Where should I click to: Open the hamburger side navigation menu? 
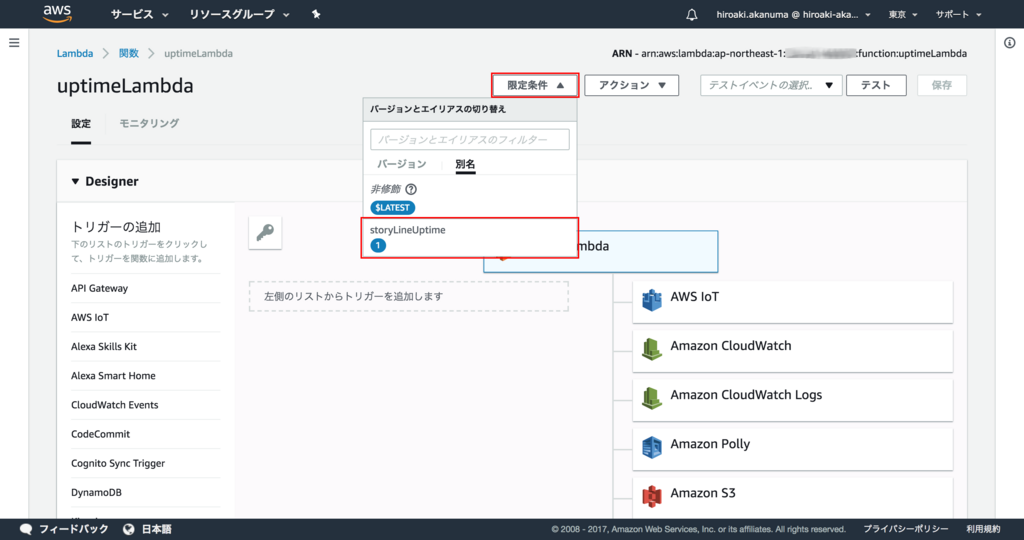click(x=14, y=43)
